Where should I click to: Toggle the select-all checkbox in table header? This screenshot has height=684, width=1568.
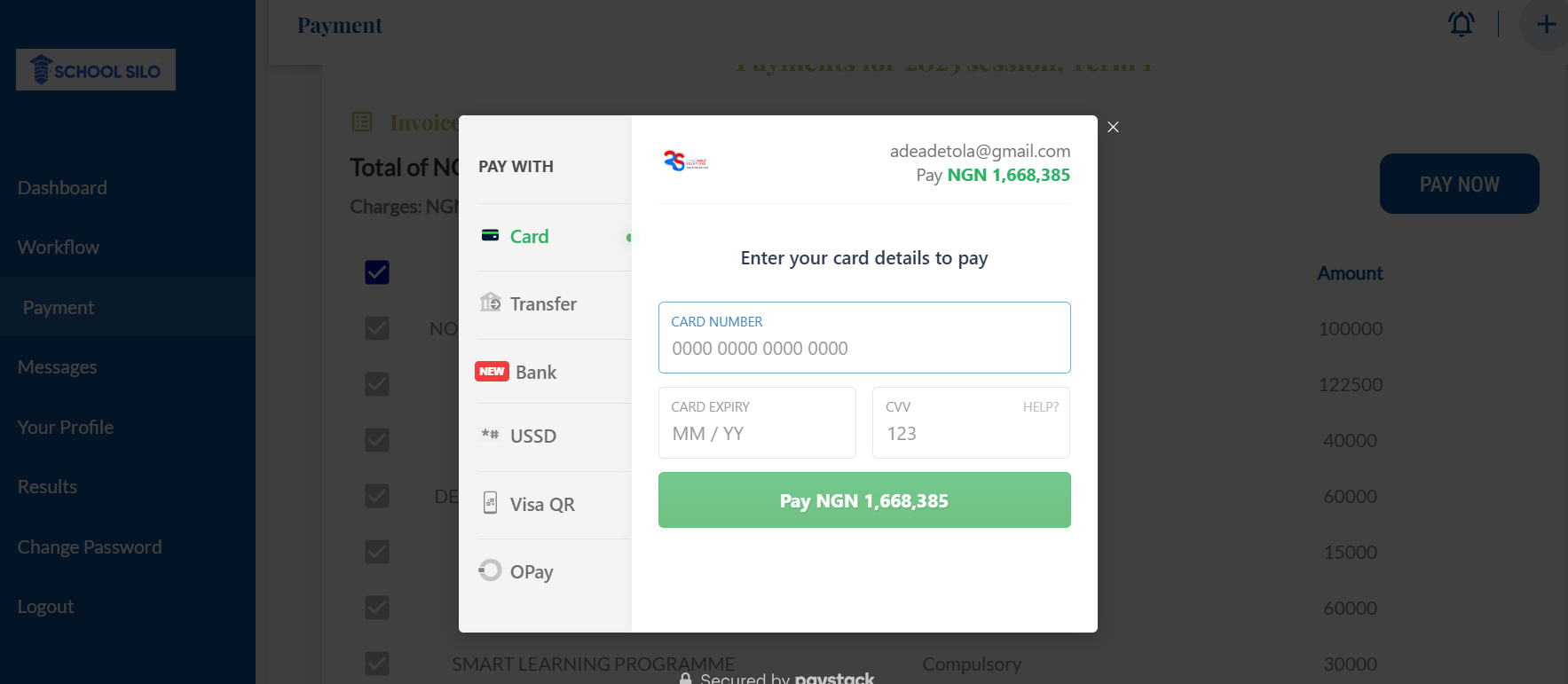[377, 272]
